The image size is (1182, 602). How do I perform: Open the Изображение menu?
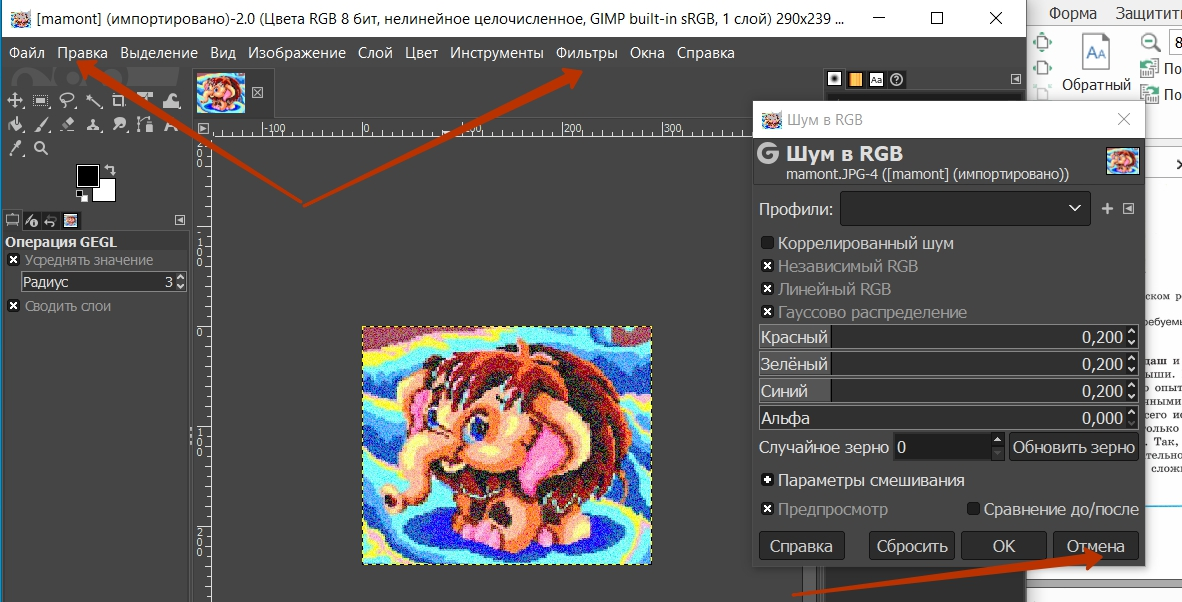[297, 53]
